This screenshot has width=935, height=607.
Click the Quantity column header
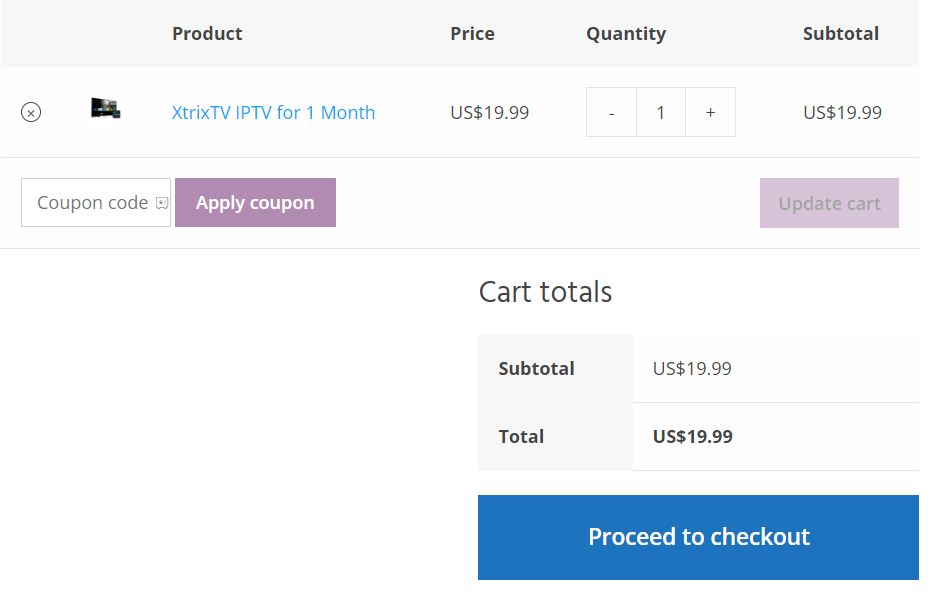pyautogui.click(x=626, y=33)
